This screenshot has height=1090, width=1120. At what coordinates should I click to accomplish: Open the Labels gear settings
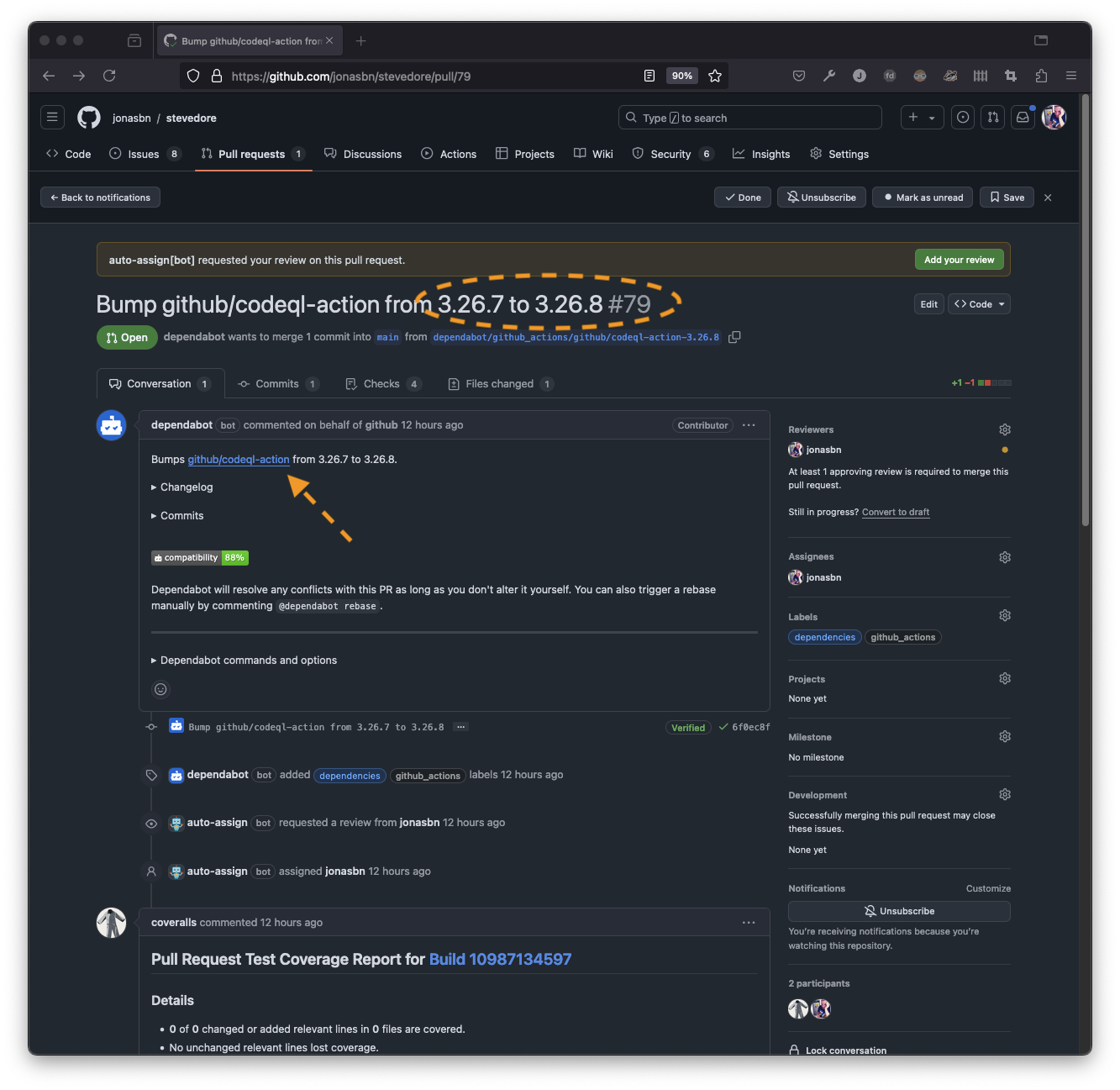(x=1004, y=616)
